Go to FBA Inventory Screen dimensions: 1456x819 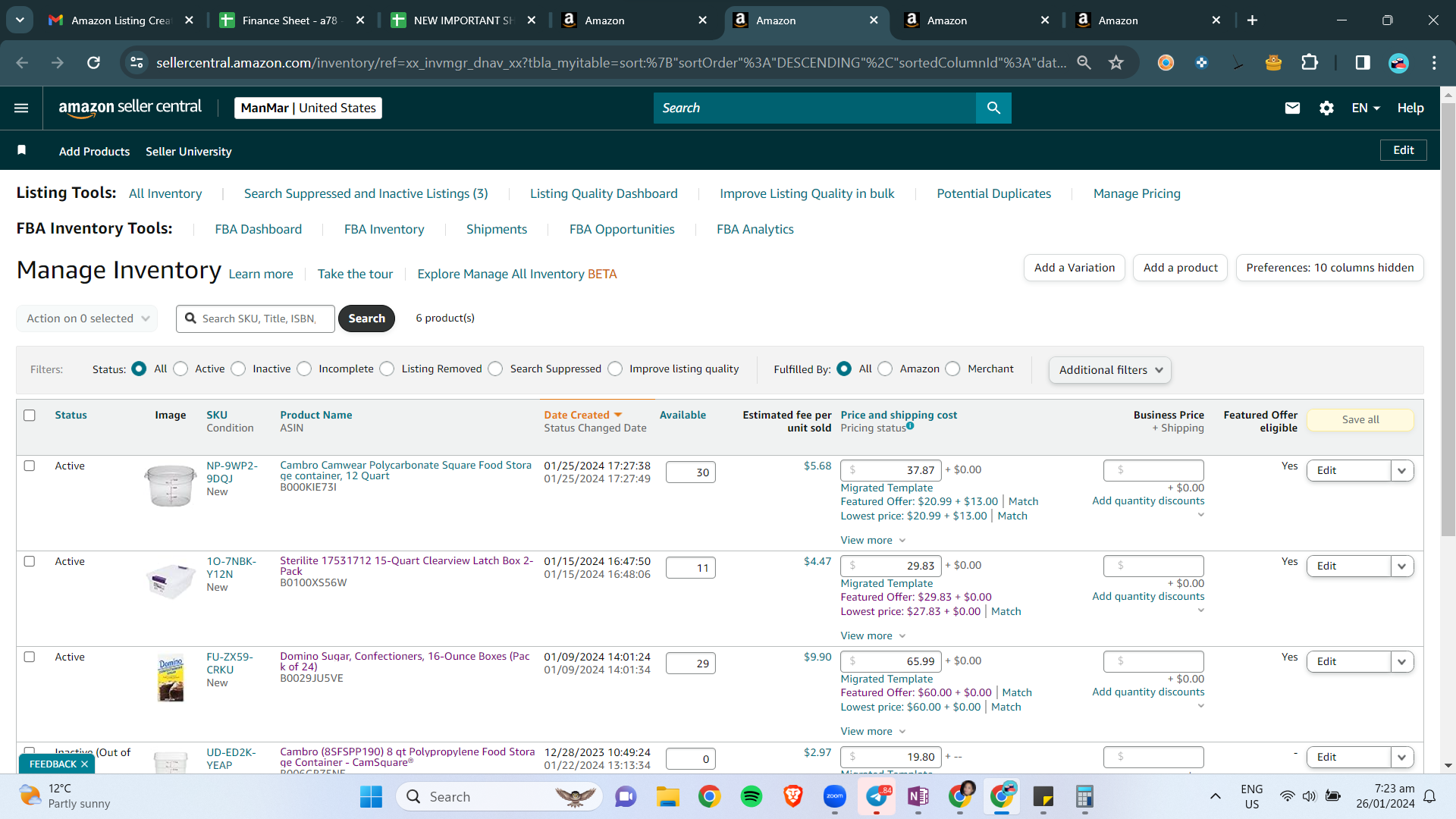(384, 229)
